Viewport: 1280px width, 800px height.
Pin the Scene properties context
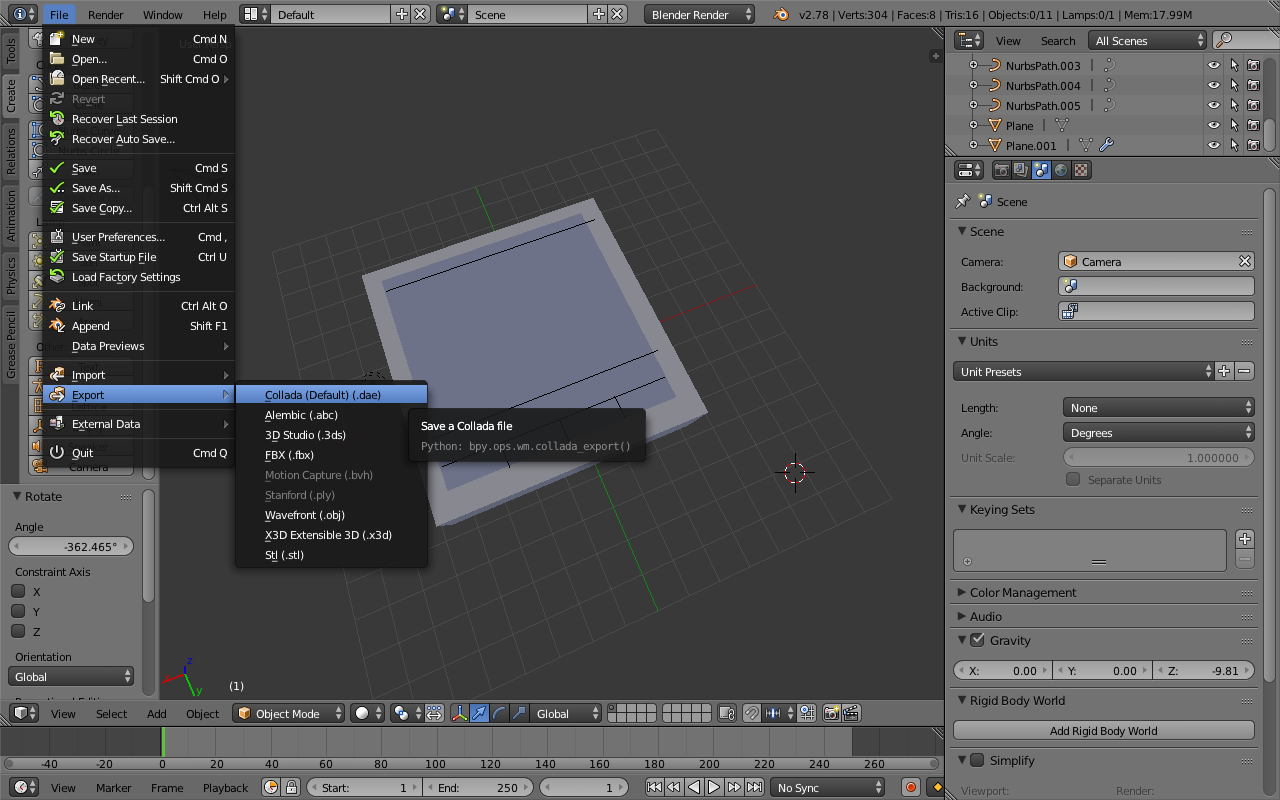(x=962, y=201)
